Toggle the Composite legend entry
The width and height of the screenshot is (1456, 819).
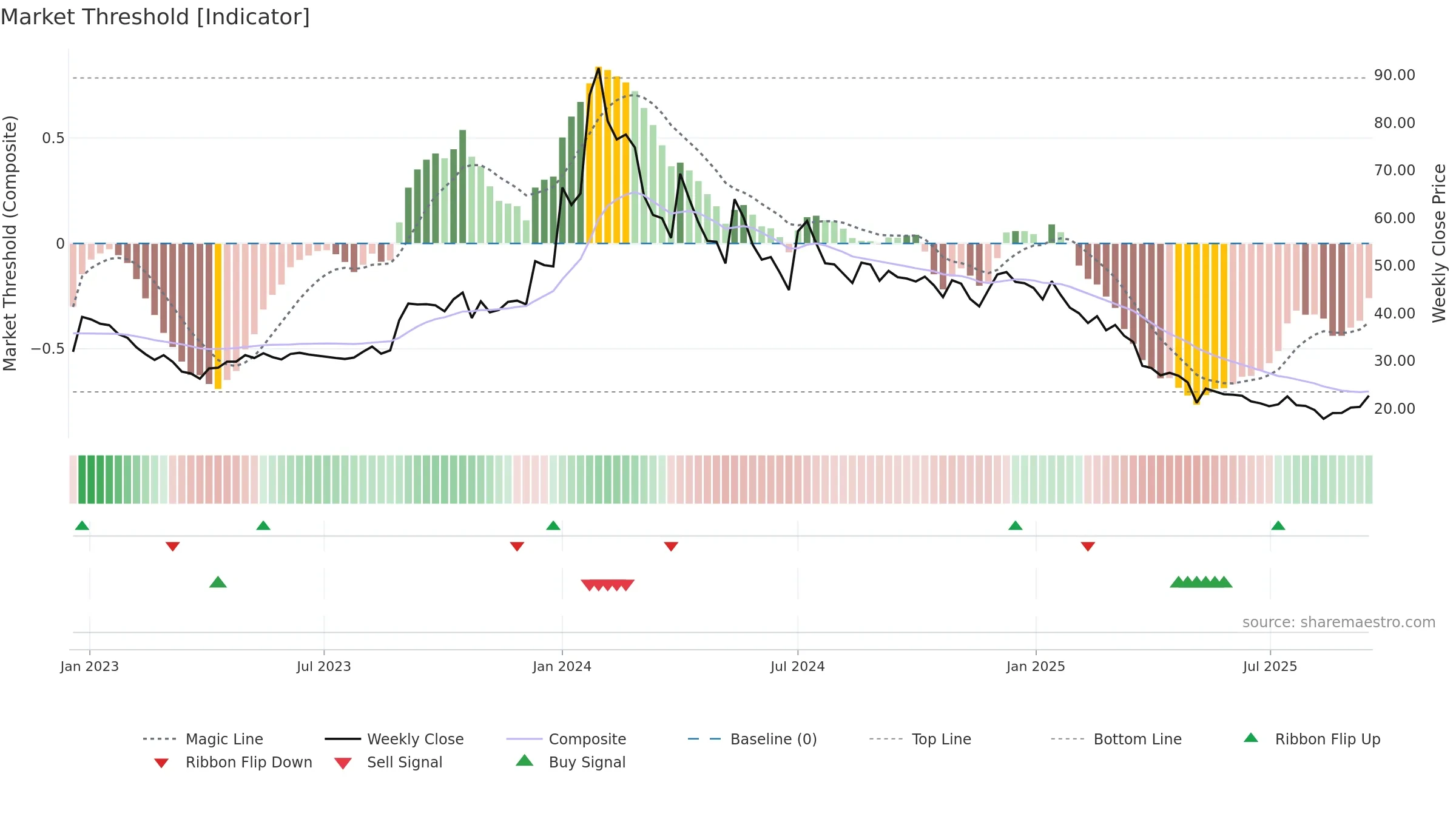pyautogui.click(x=567, y=739)
